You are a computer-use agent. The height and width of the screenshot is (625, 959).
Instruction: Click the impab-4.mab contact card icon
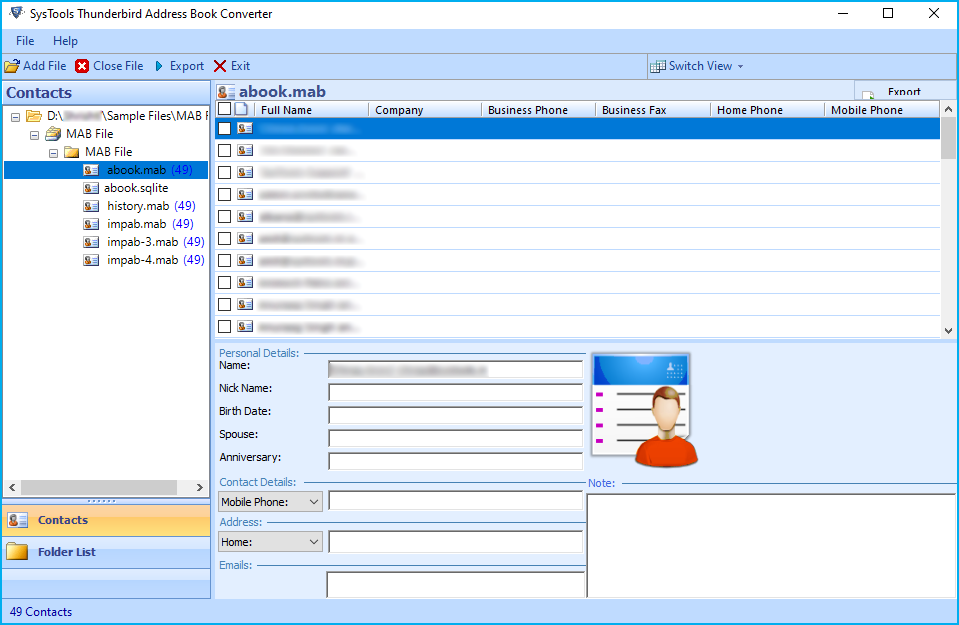click(91, 260)
